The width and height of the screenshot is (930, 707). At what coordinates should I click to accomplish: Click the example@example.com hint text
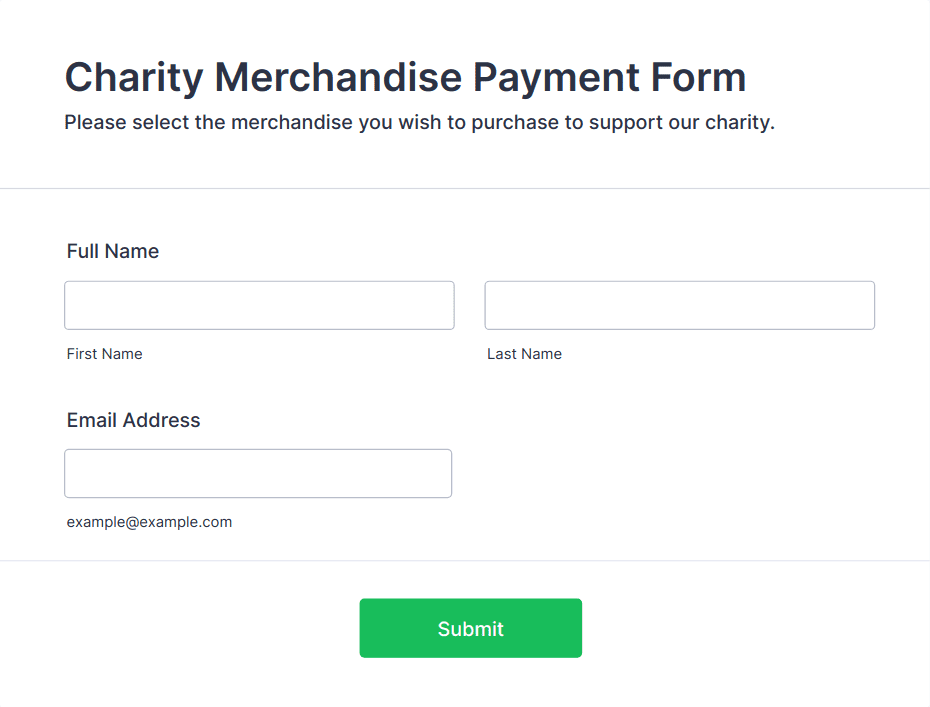tap(149, 522)
